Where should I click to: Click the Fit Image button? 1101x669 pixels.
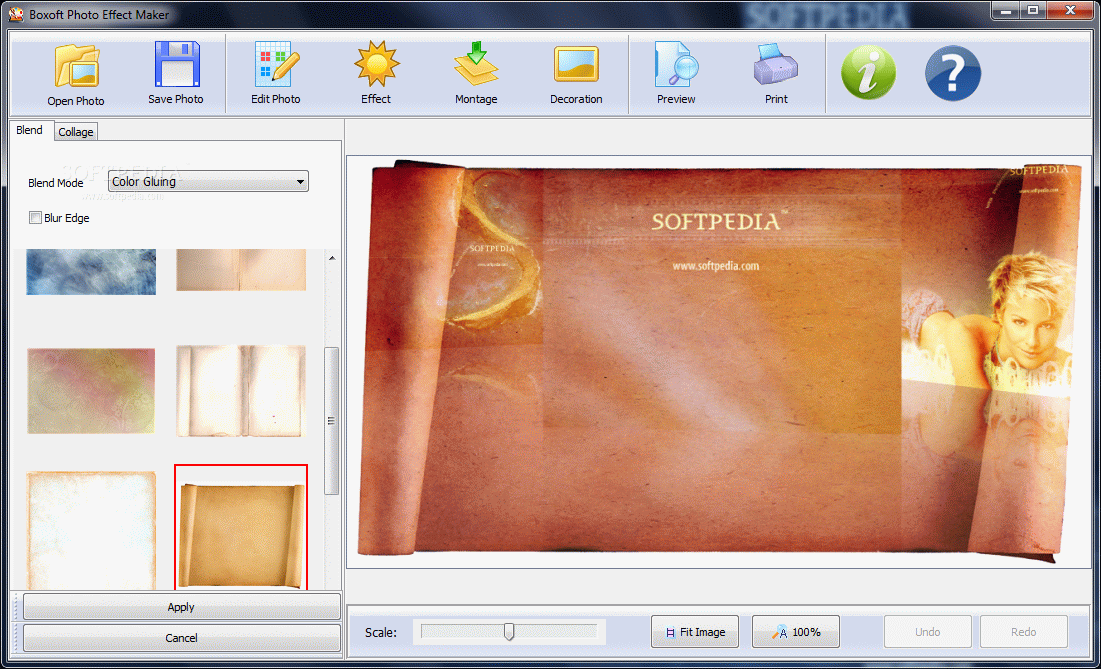[695, 632]
